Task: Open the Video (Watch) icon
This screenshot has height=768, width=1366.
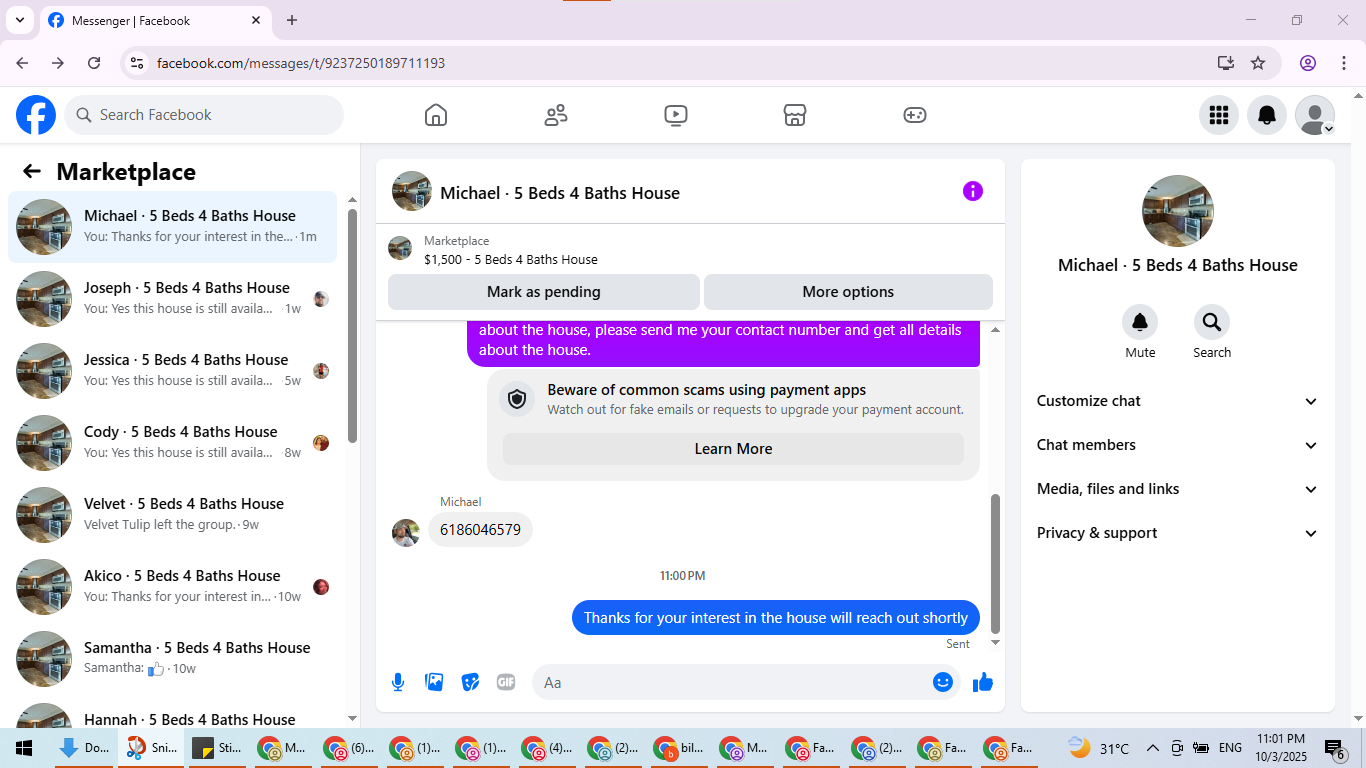Action: tap(676, 115)
